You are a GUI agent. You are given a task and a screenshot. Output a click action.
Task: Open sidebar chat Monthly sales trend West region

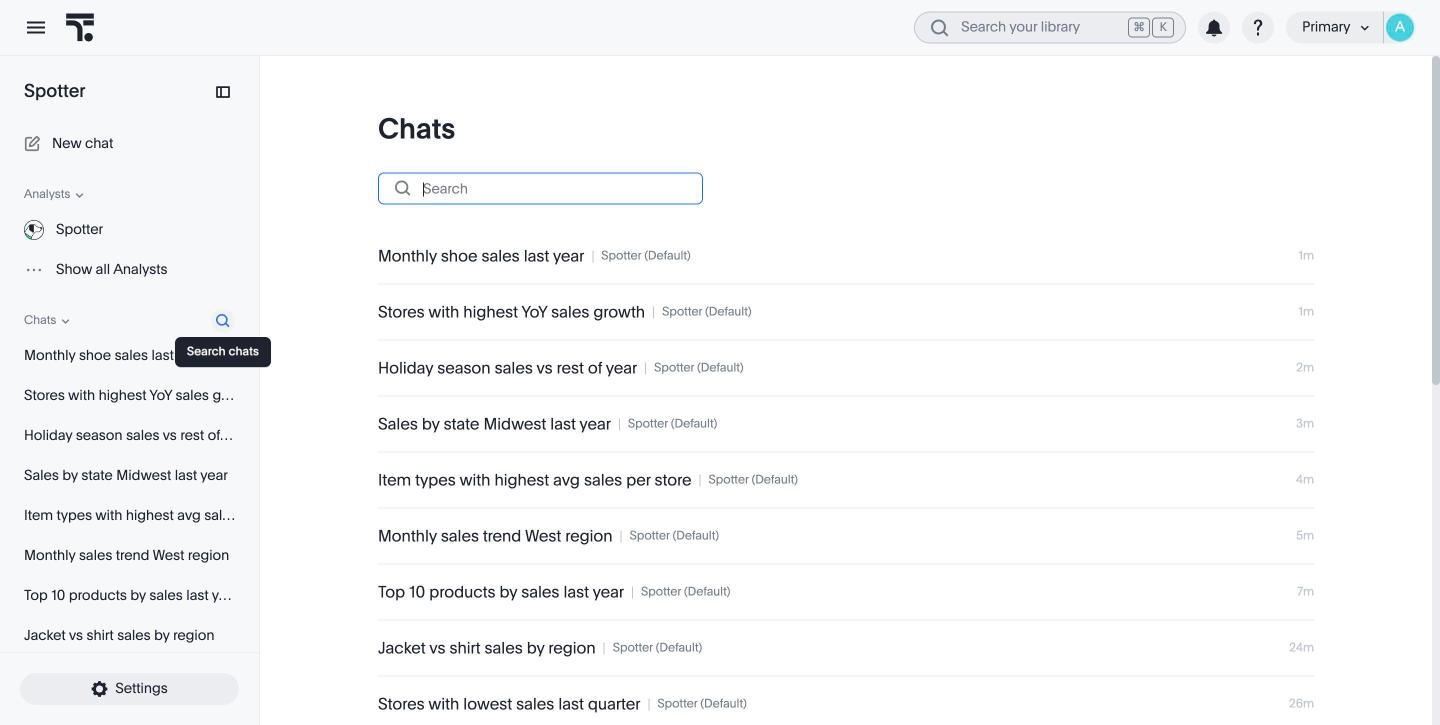click(x=126, y=556)
